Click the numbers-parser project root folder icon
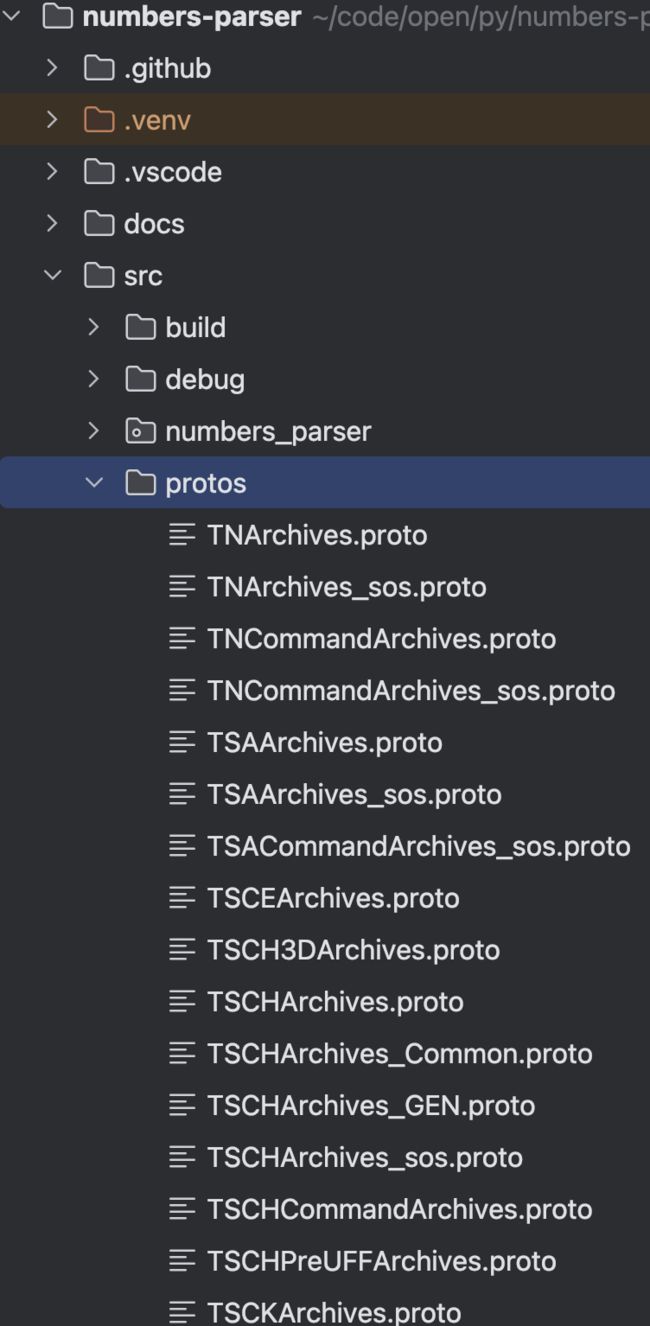 pyautogui.click(x=58, y=16)
